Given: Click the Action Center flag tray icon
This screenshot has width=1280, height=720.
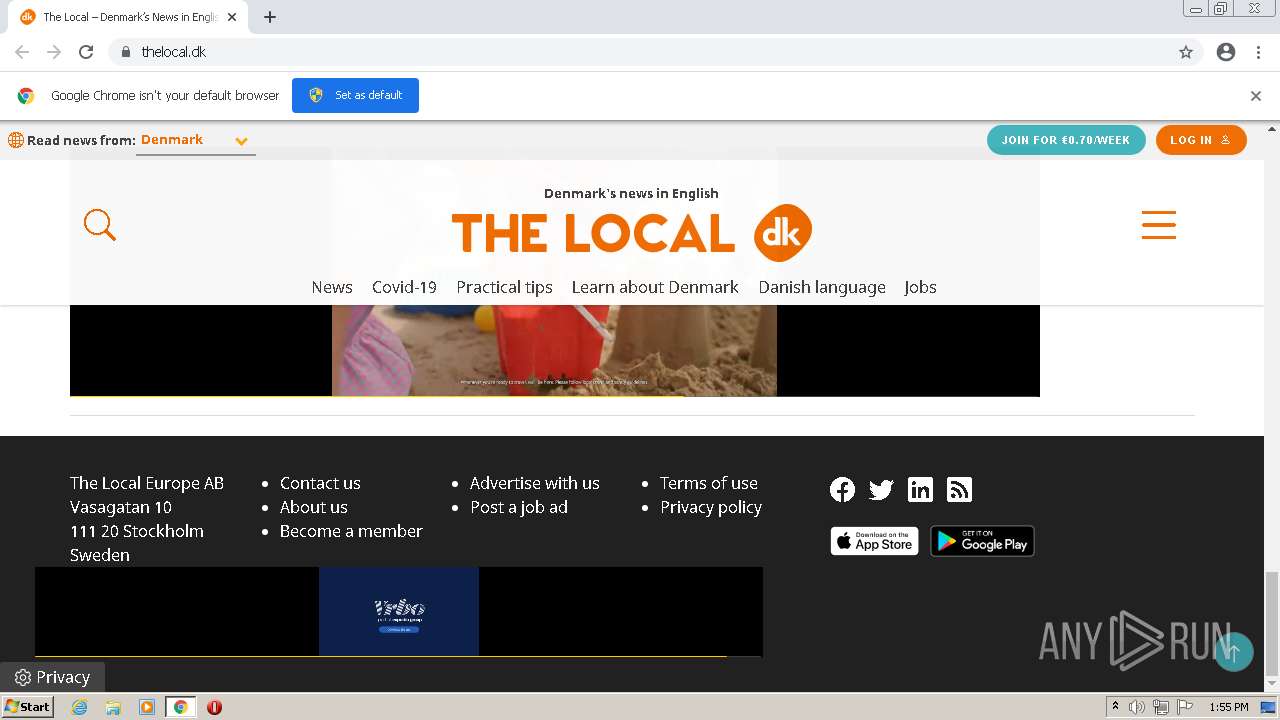Looking at the screenshot, I should point(1185,707).
